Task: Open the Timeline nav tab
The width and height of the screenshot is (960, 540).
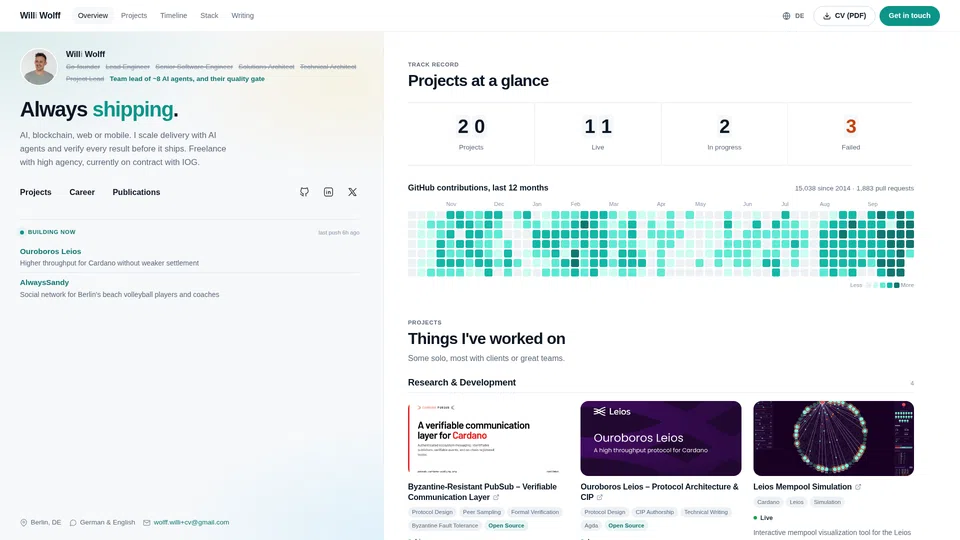Action: [173, 16]
